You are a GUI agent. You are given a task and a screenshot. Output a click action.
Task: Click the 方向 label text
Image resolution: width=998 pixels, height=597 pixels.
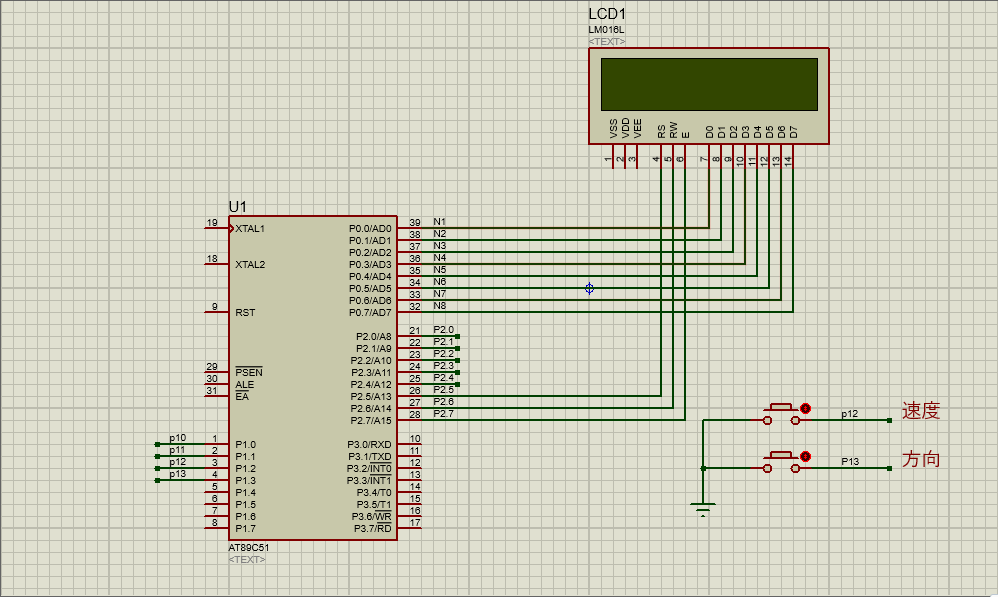coord(921,459)
